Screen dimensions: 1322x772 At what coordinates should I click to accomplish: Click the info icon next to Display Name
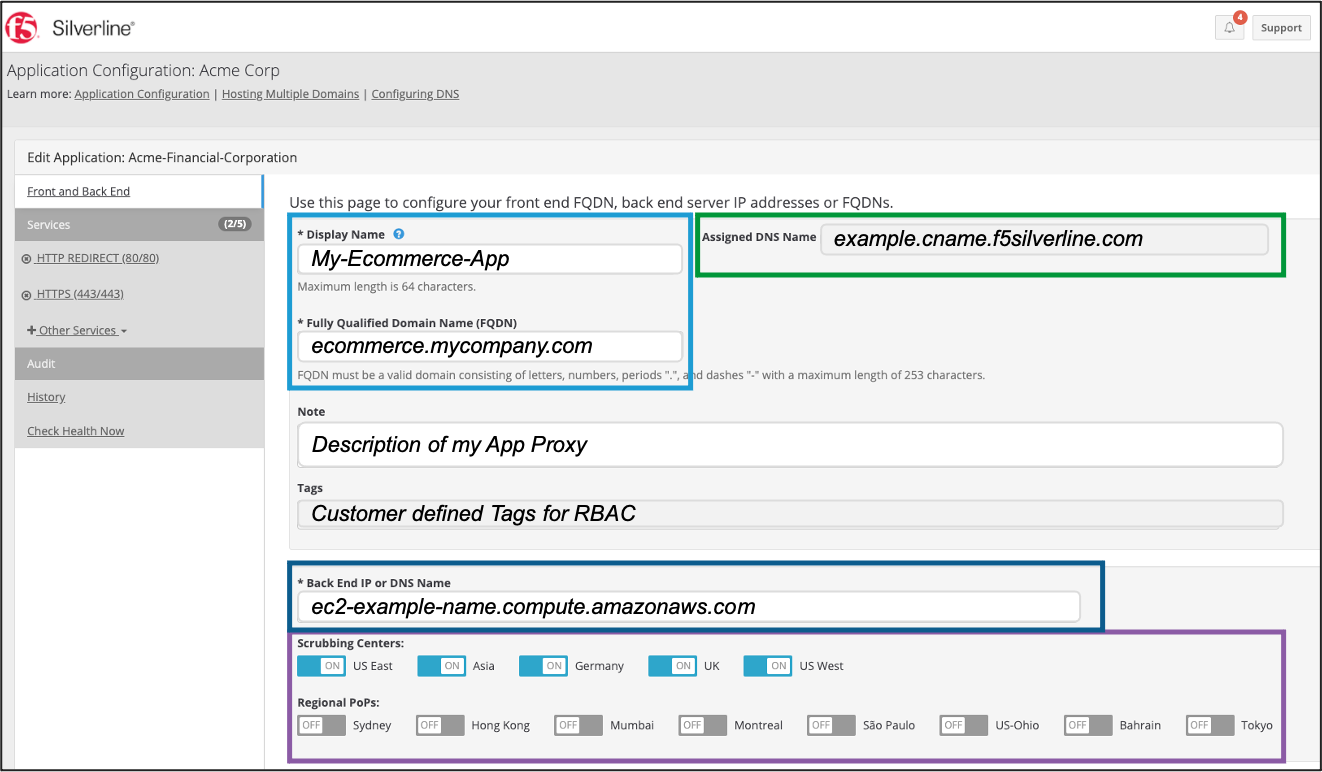click(398, 233)
